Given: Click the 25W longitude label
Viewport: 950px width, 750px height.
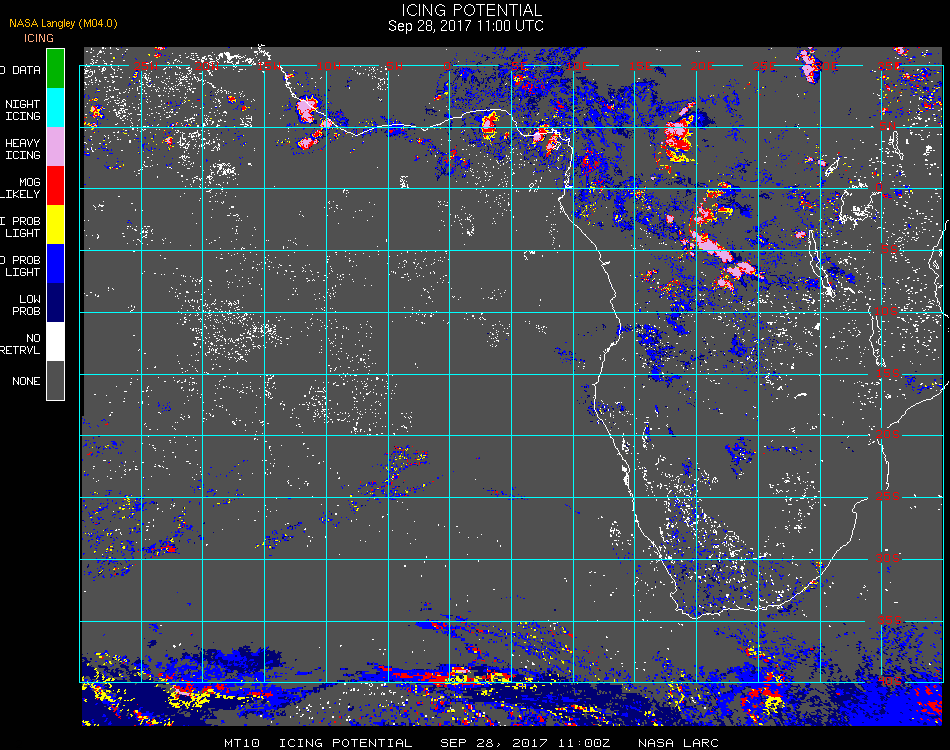Looking at the screenshot, I should point(145,65).
